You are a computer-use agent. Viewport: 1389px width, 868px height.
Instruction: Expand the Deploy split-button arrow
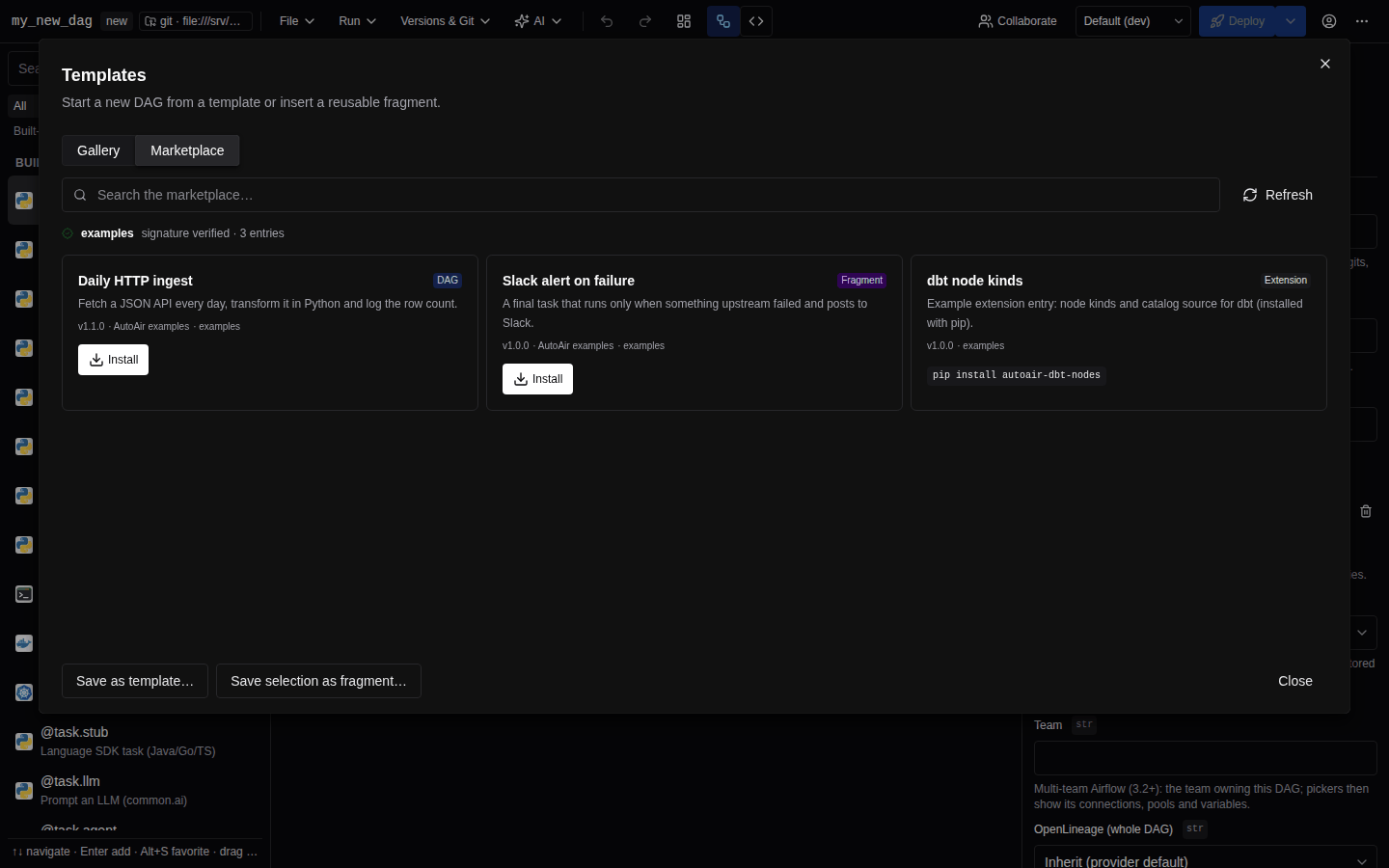[x=1291, y=21]
